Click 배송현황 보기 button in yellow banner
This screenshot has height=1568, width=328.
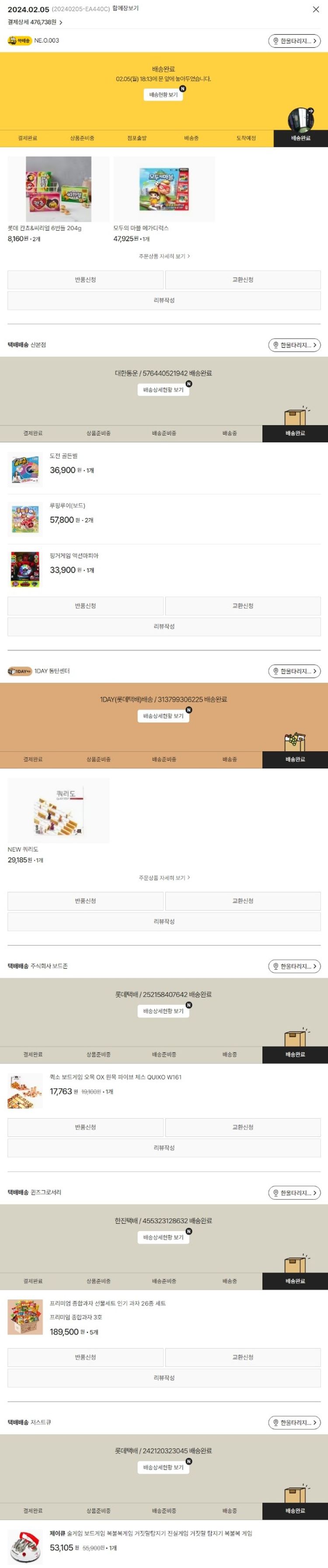(x=164, y=95)
